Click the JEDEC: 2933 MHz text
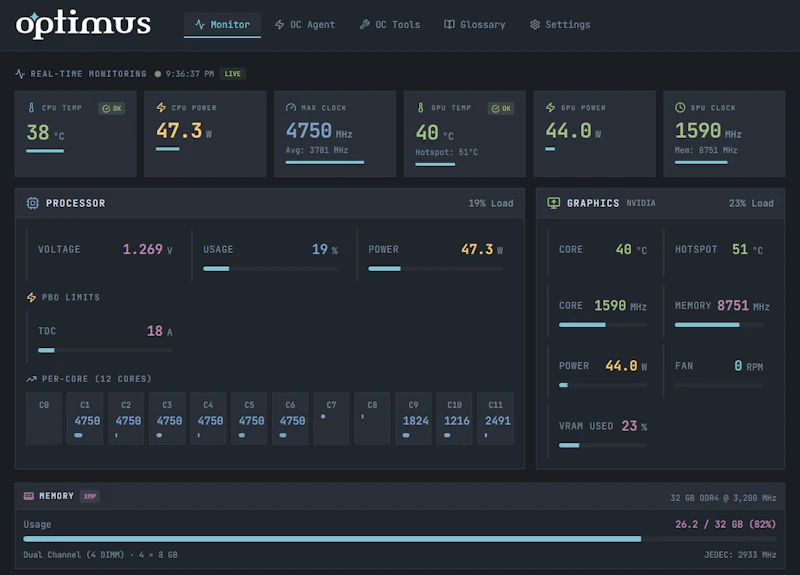Screen dimensions: 800x575 (x=740, y=555)
